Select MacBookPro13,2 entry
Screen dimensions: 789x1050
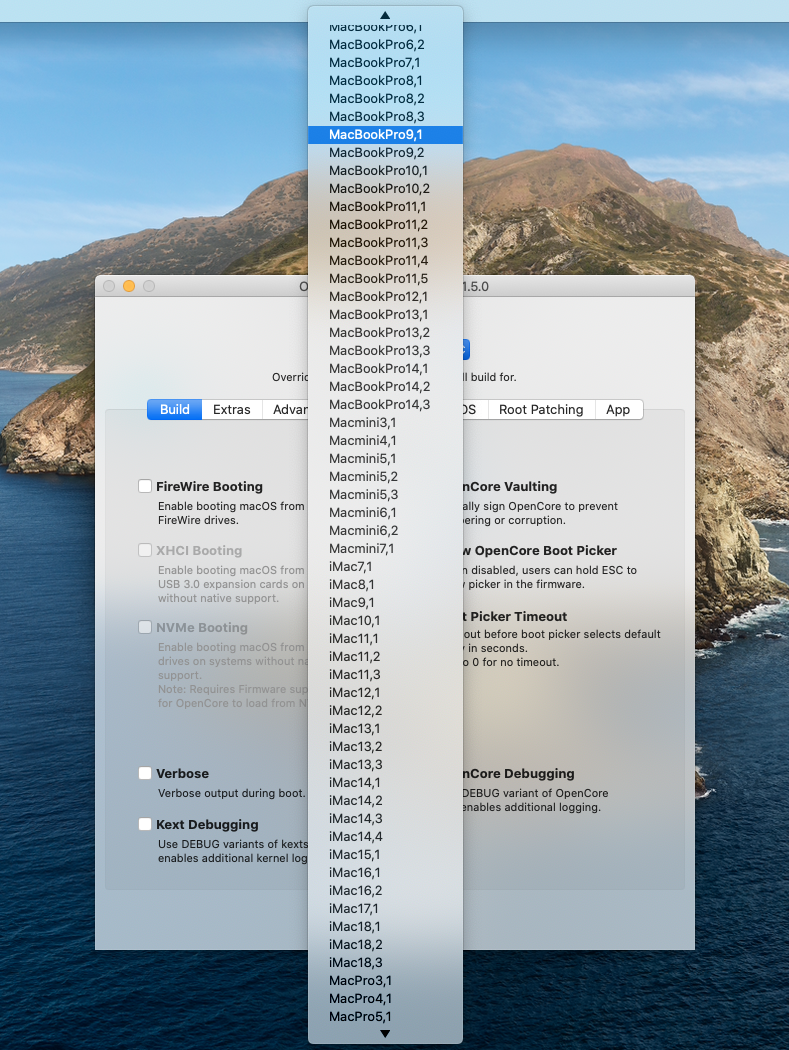(385, 333)
